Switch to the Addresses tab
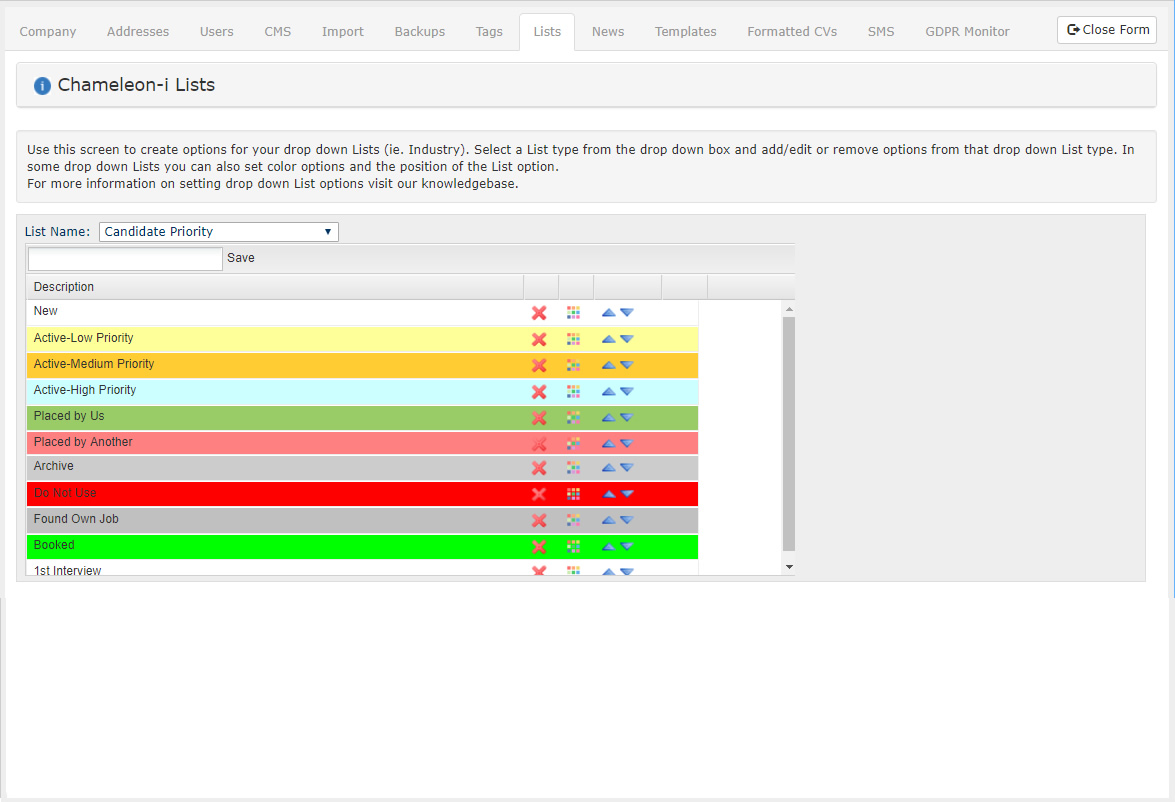 (138, 31)
